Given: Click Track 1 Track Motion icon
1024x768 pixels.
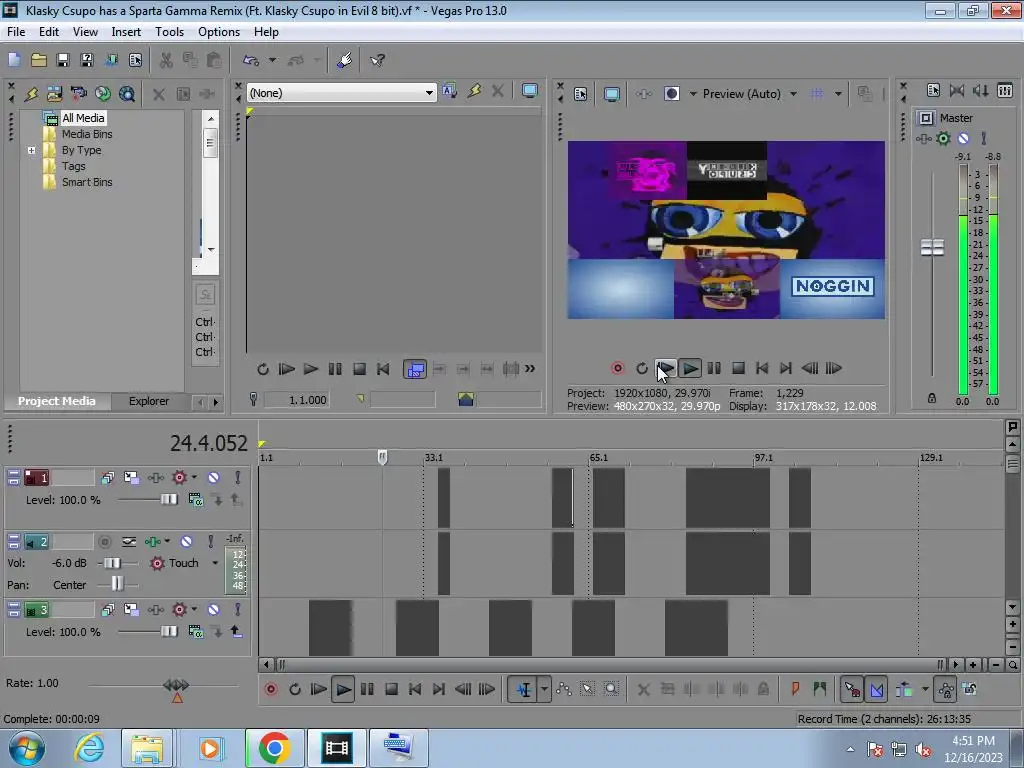Looking at the screenshot, I should [131, 478].
